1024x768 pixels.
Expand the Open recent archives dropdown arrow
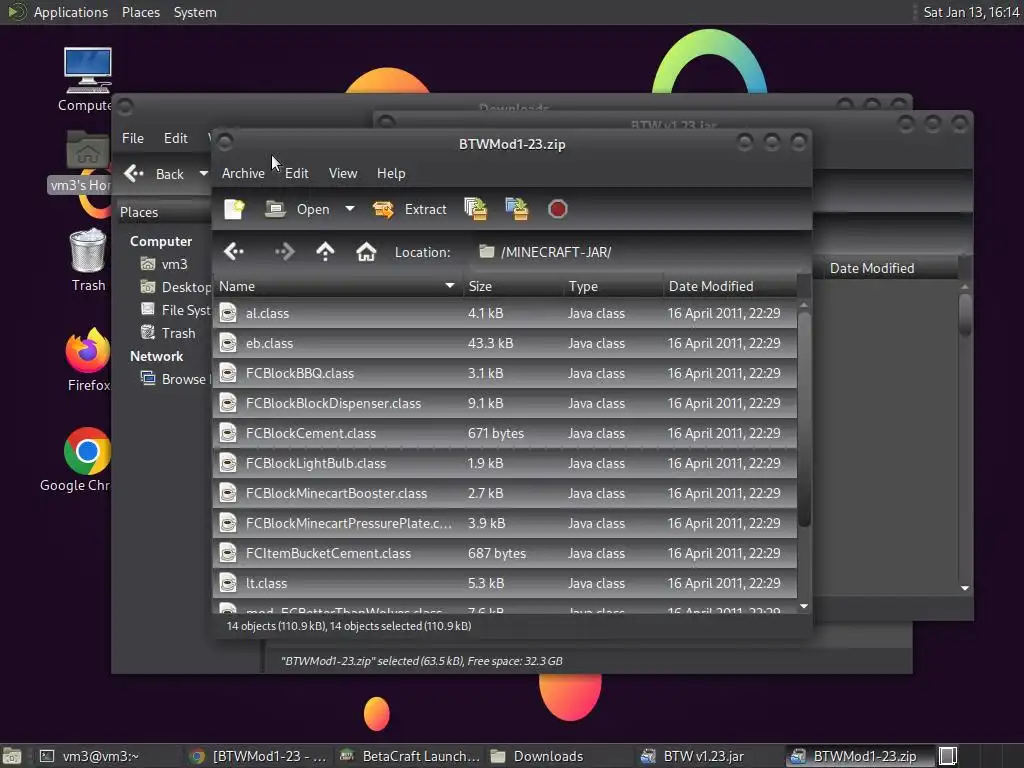pyautogui.click(x=350, y=209)
